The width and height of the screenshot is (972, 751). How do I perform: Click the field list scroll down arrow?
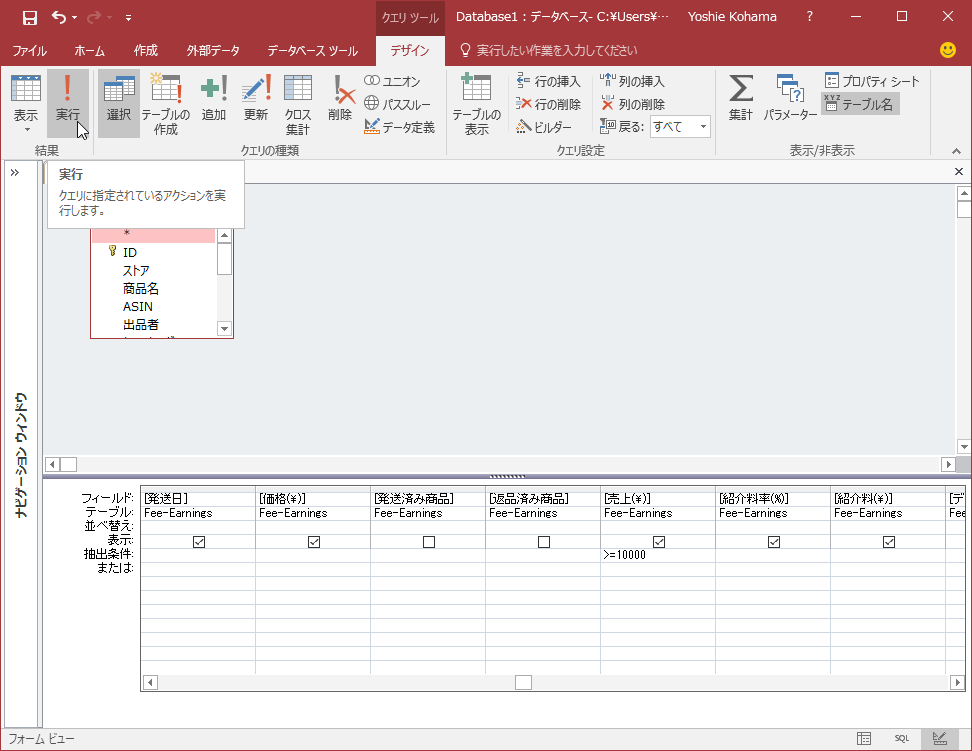pyautogui.click(x=224, y=329)
